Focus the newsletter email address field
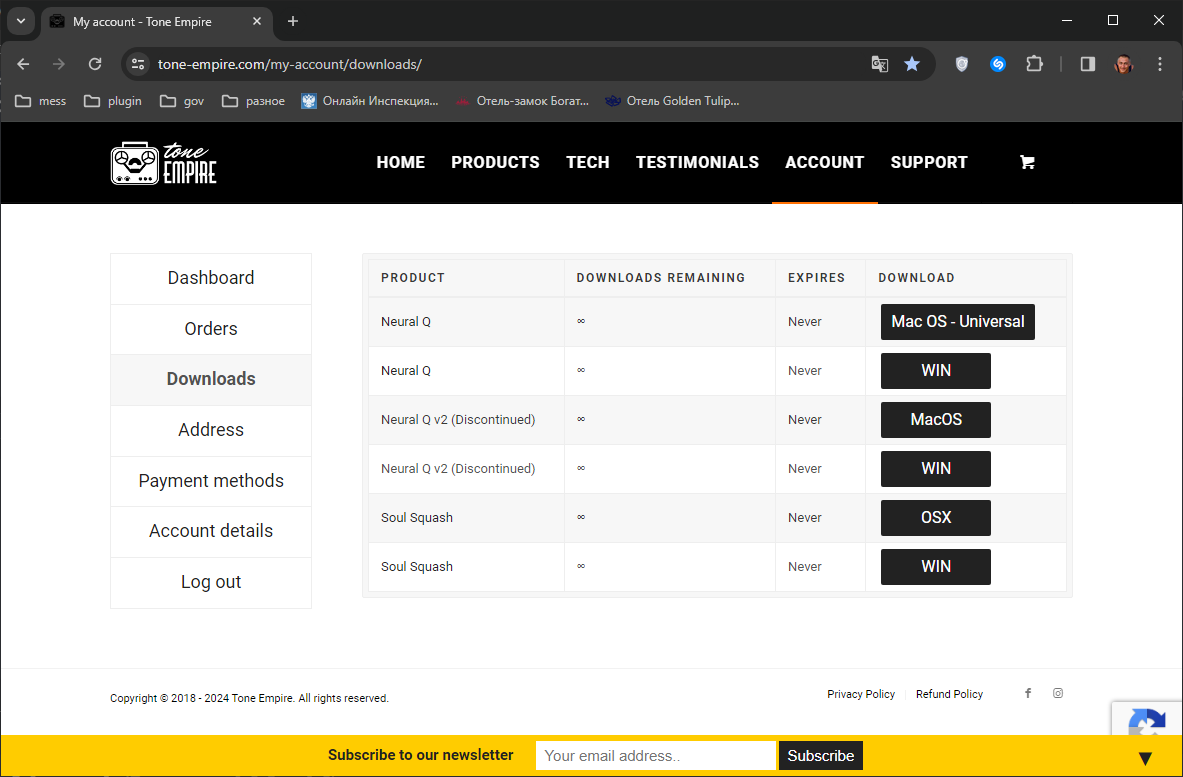1183x777 pixels. pos(656,756)
